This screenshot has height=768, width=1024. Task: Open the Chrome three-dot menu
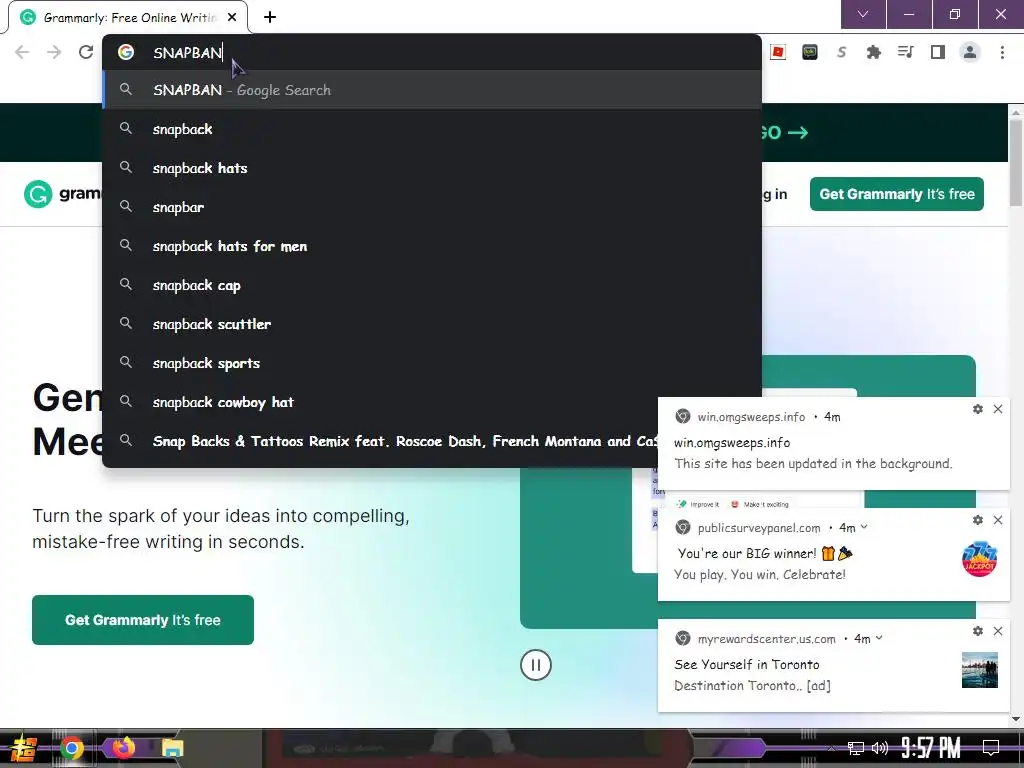coord(1002,52)
